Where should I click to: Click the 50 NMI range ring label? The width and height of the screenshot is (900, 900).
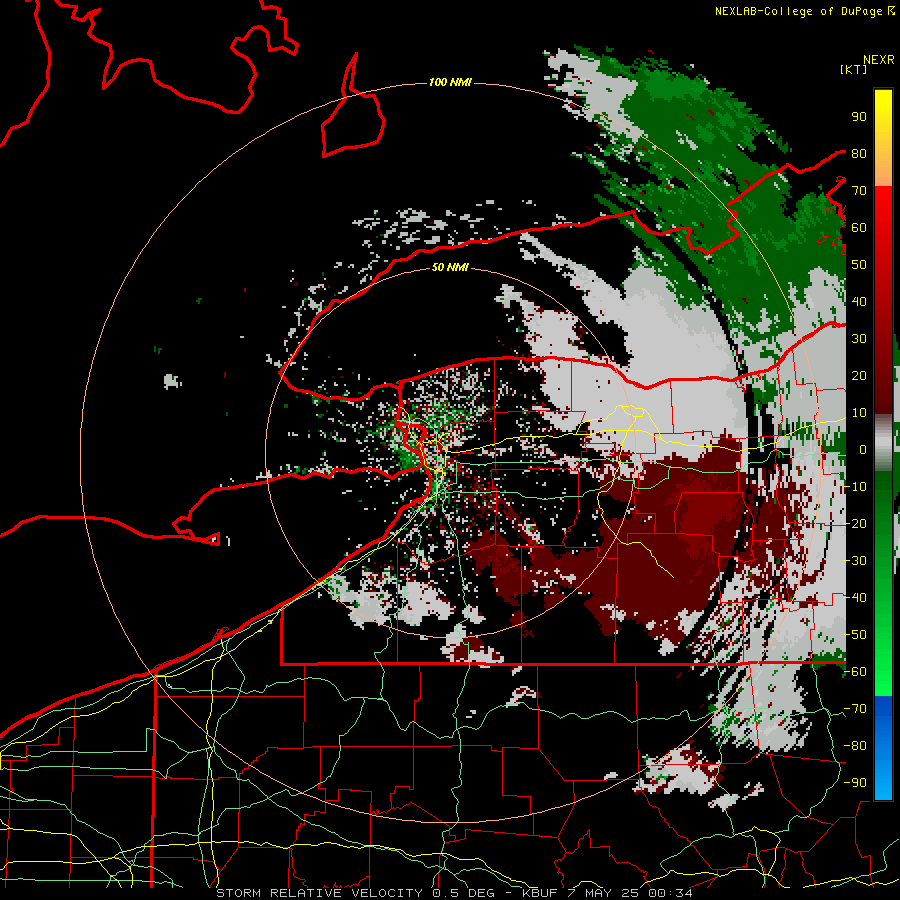coord(450,267)
